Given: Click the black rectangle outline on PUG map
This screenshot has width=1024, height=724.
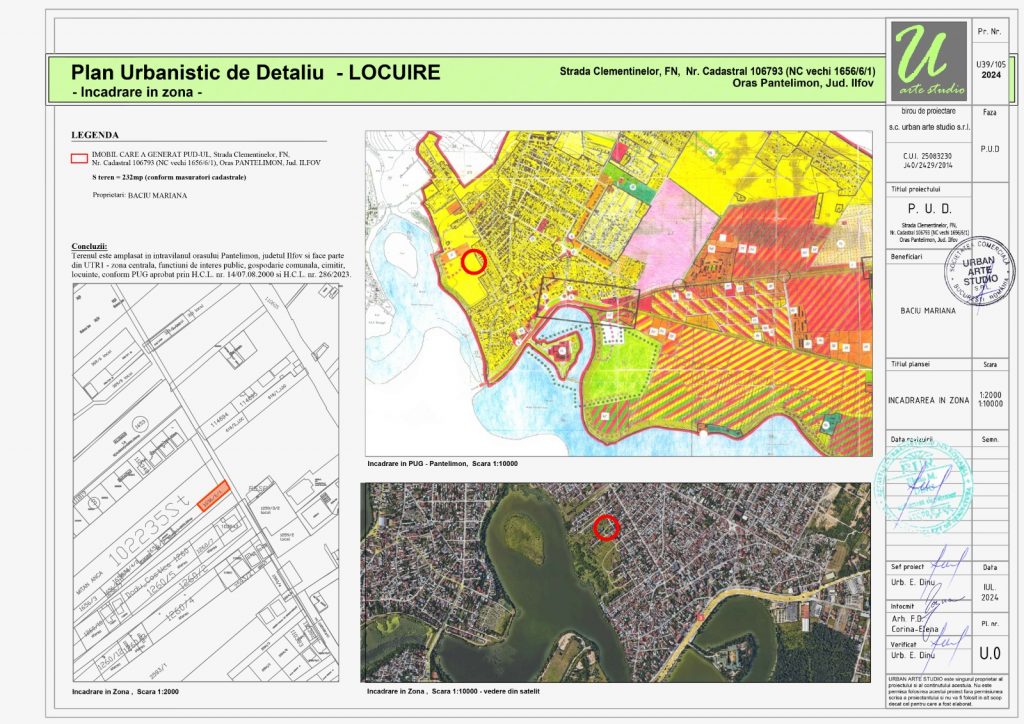Looking at the screenshot, I should click(x=588, y=300).
